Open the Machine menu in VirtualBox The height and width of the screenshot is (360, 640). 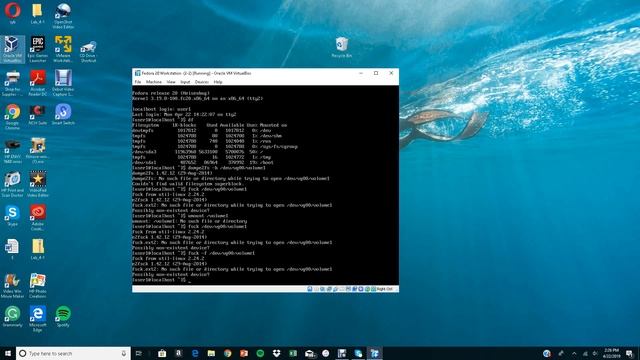[x=154, y=82]
